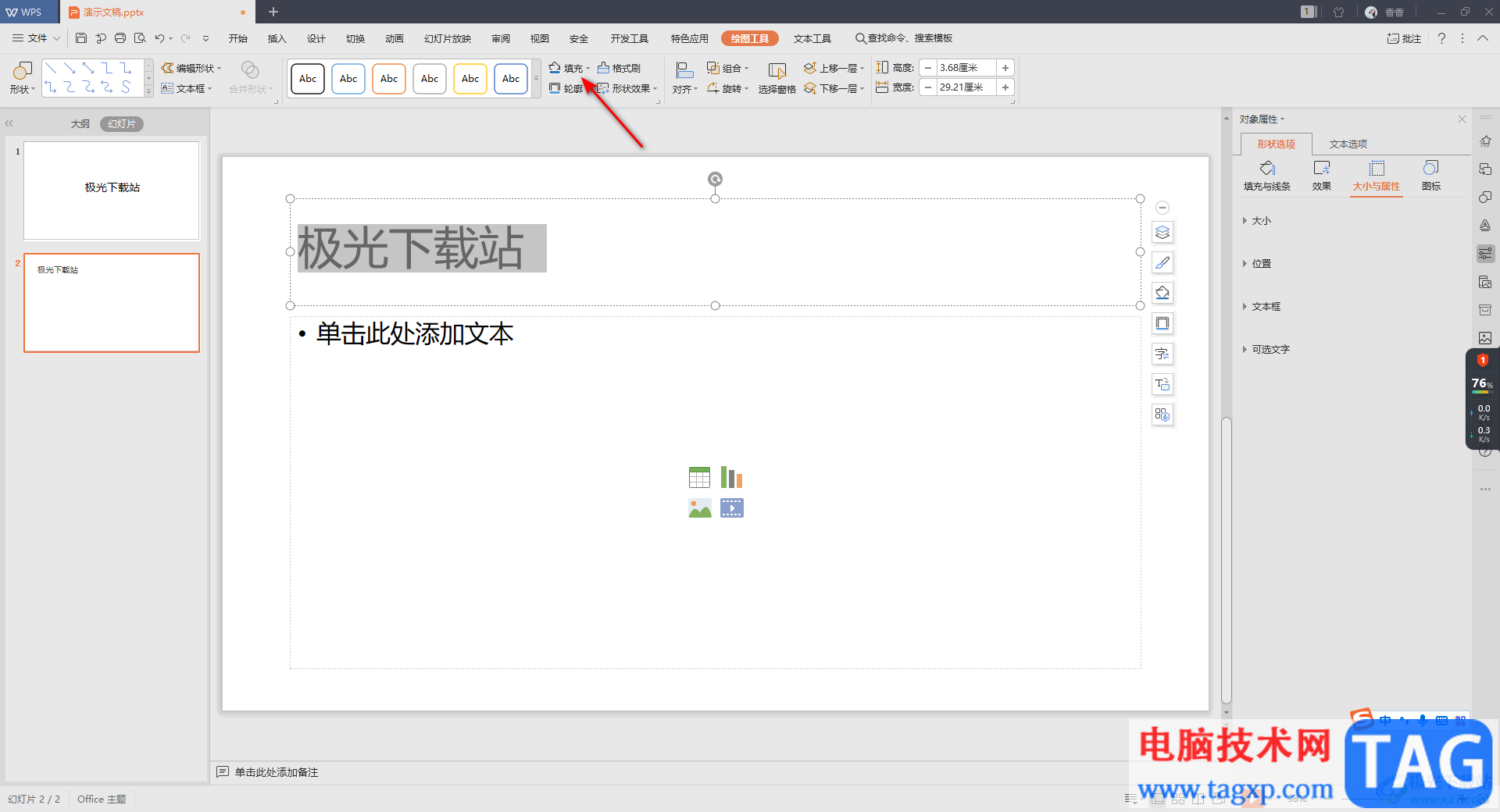Open the 编辑形状 dropdown

click(x=192, y=68)
